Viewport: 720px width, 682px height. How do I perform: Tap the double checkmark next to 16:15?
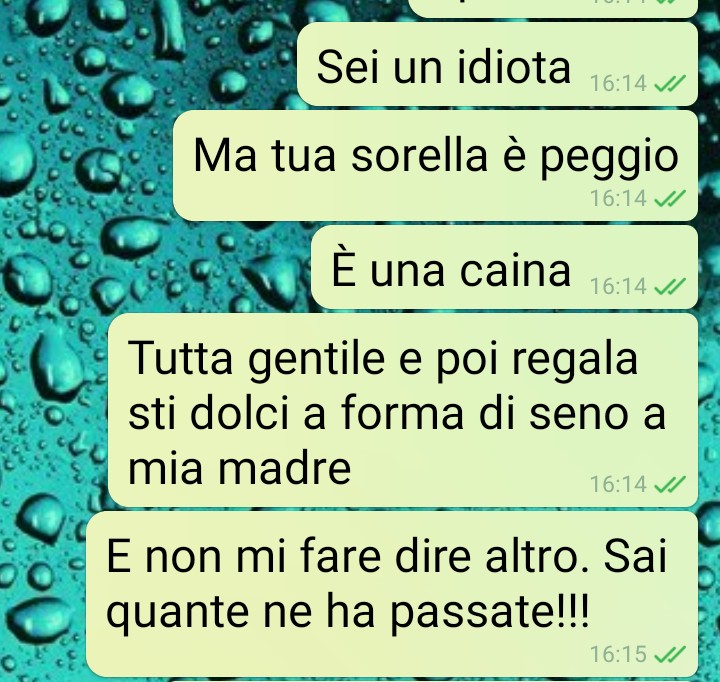[669, 654]
